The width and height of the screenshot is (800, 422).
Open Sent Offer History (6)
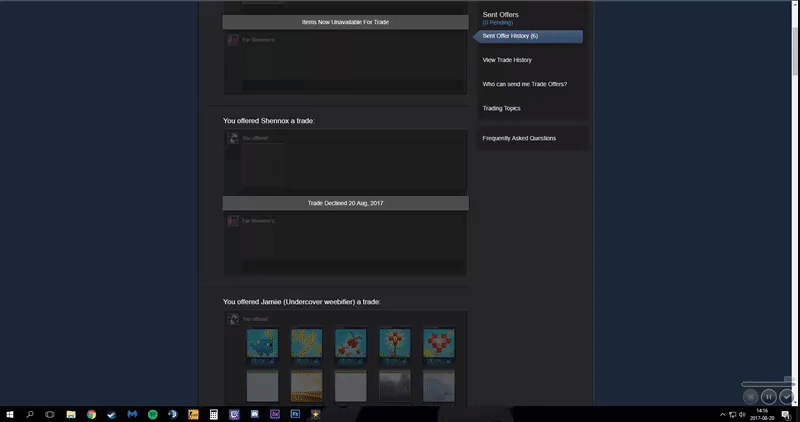tap(528, 36)
